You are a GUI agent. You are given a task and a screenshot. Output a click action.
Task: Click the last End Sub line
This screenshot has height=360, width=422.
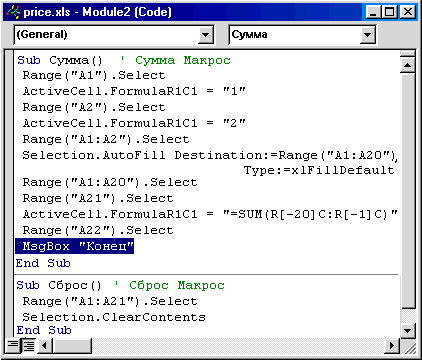[x=44, y=330]
